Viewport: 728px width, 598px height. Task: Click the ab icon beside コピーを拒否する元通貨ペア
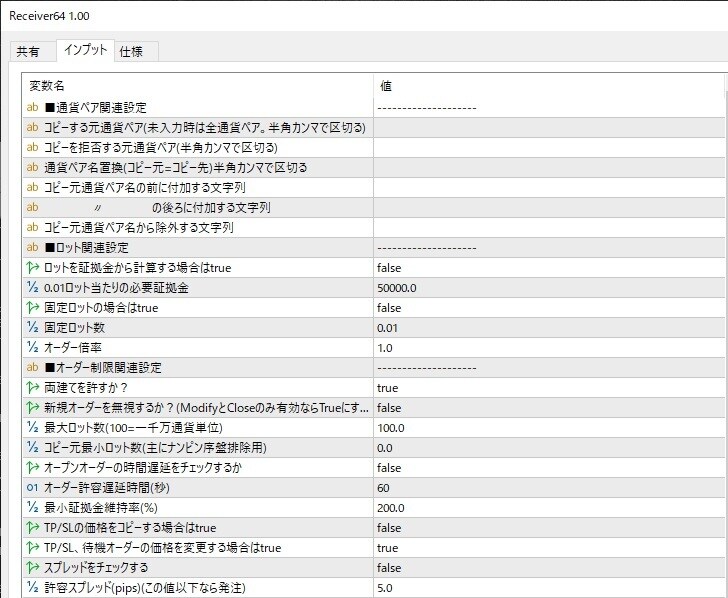[x=32, y=147]
